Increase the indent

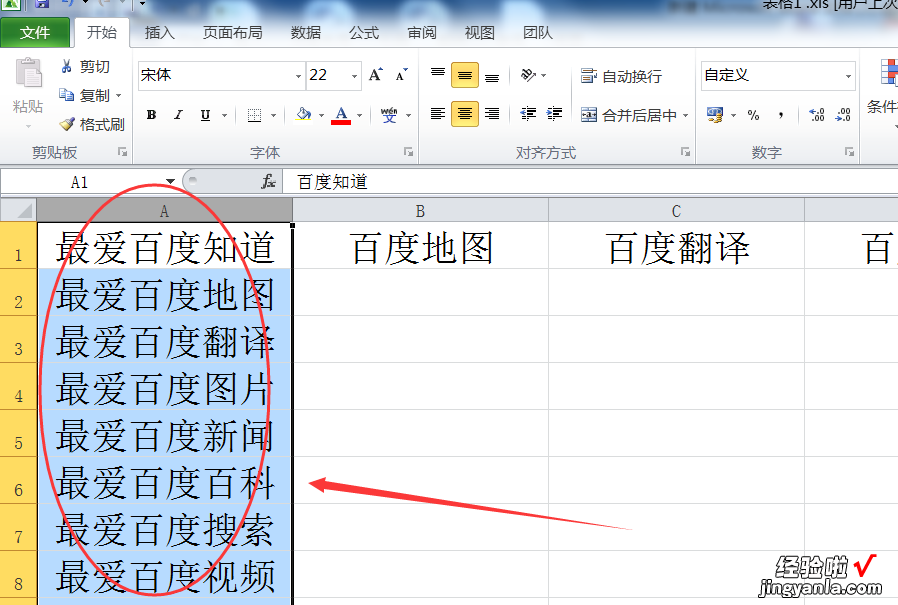click(x=554, y=113)
